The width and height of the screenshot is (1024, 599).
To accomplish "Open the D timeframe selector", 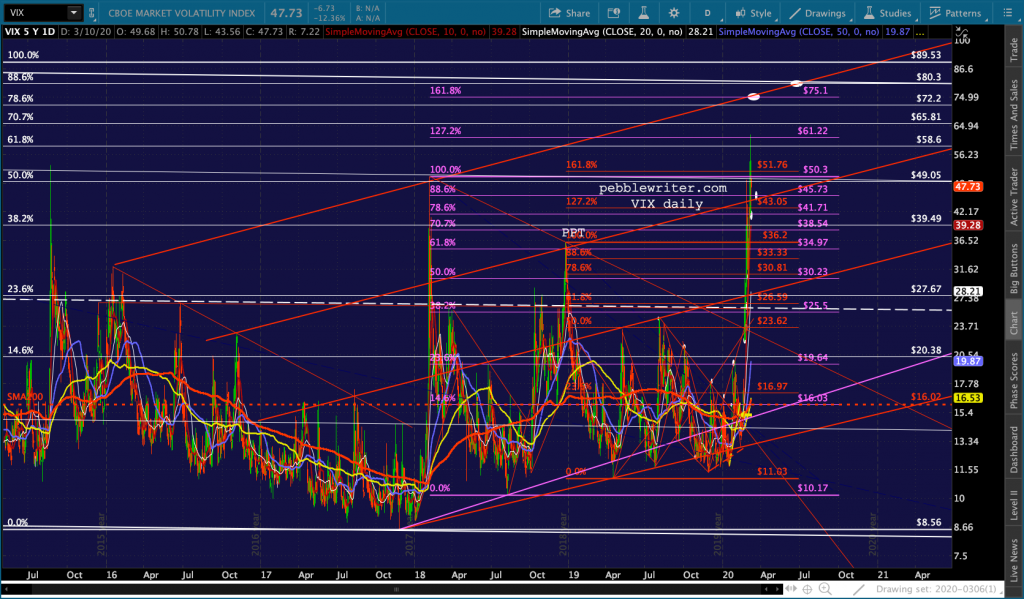I will (709, 13).
